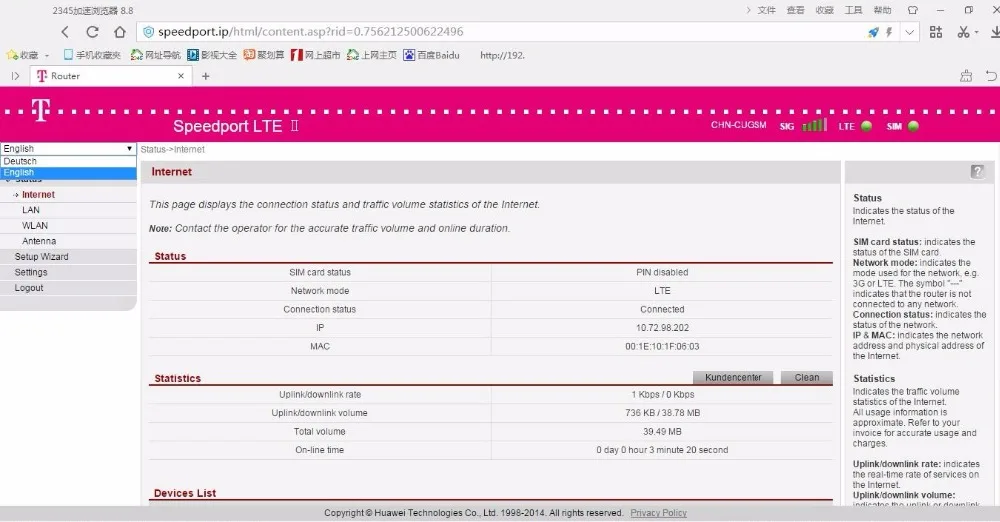Click the skin shirt icon in title bar

pos(913,10)
